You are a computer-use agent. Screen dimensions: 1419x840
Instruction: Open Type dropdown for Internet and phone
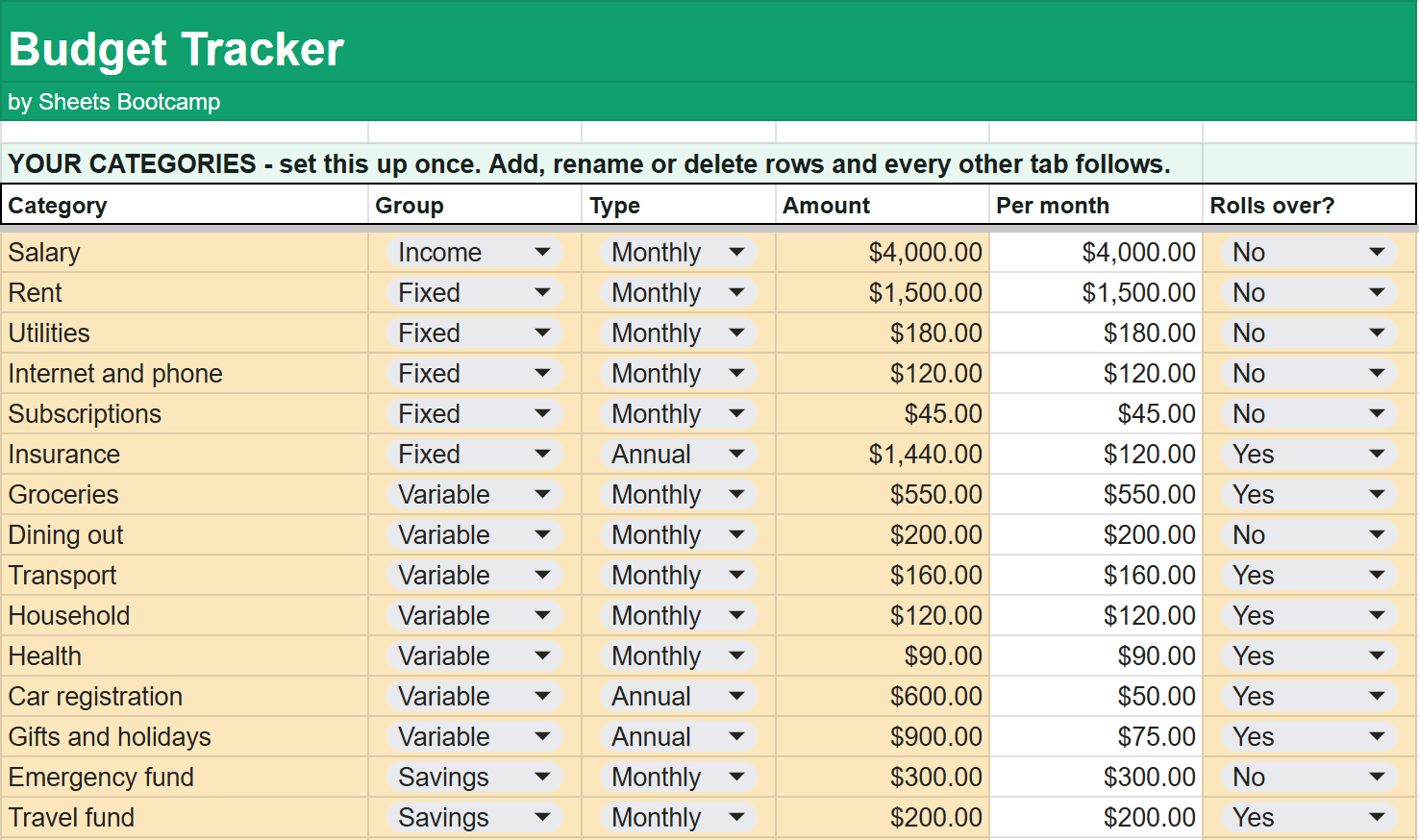(679, 373)
